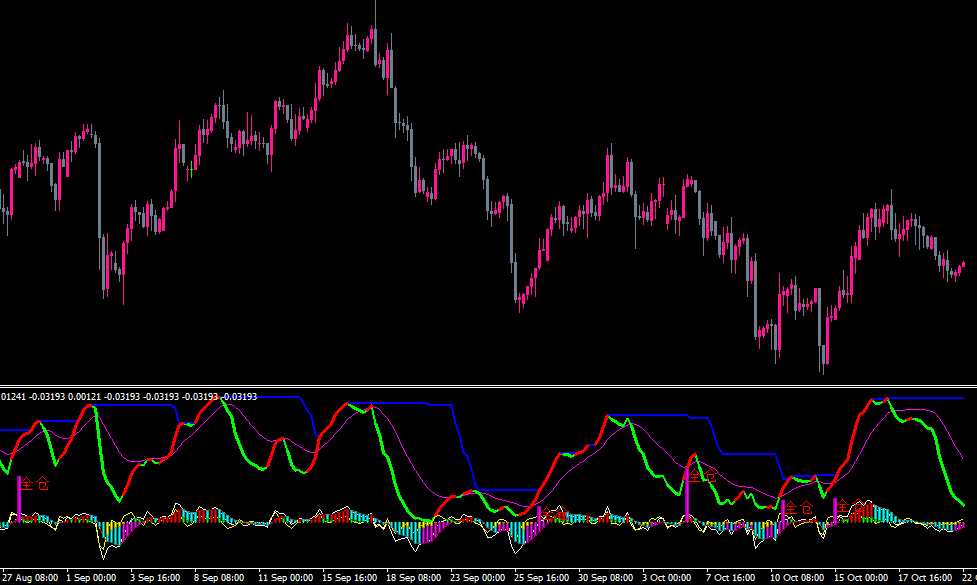The image size is (977, 585).
Task: Select the 17 Oct 16:00 time label
Action: point(928,578)
